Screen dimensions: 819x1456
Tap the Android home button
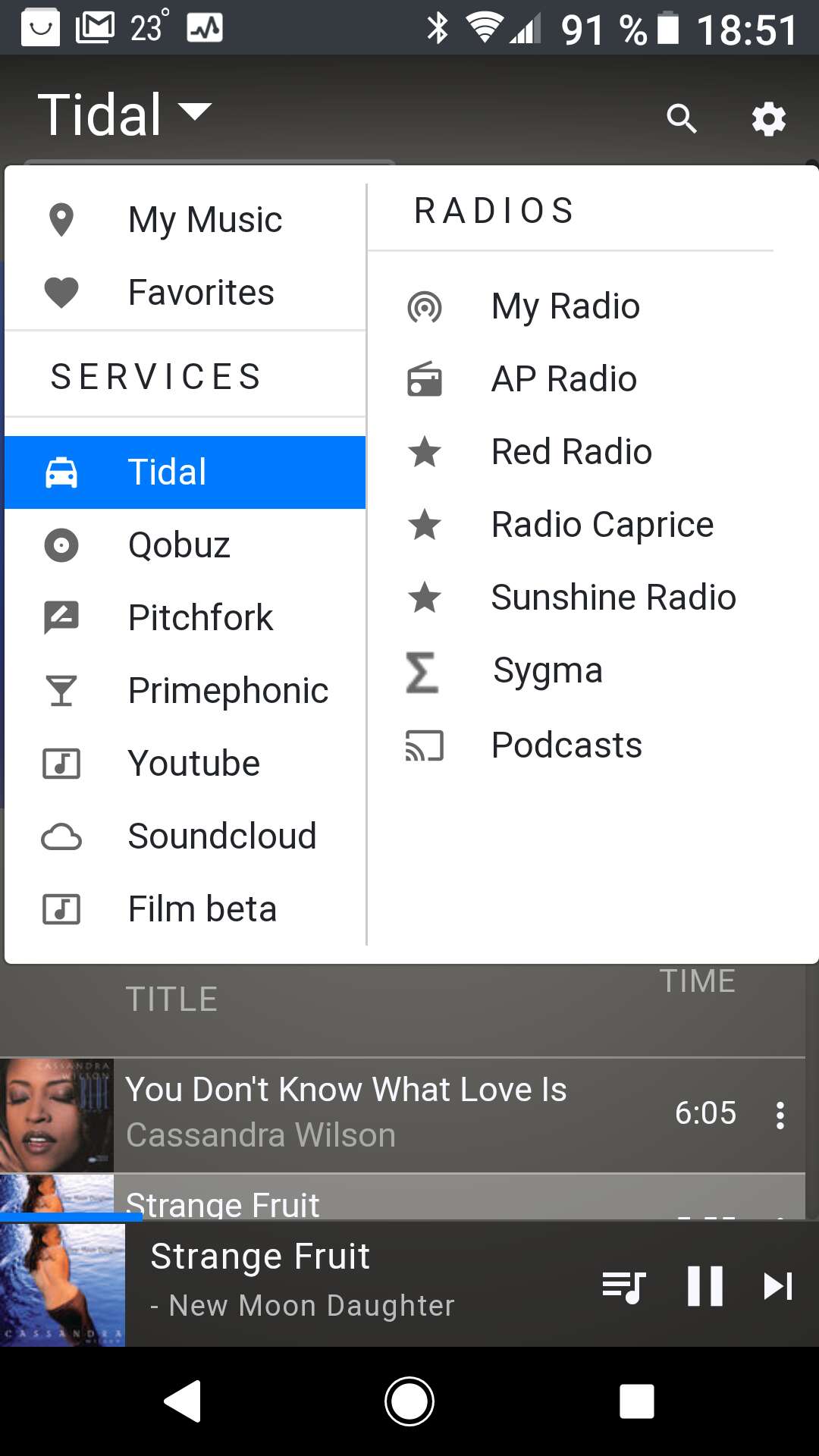[x=409, y=1401]
